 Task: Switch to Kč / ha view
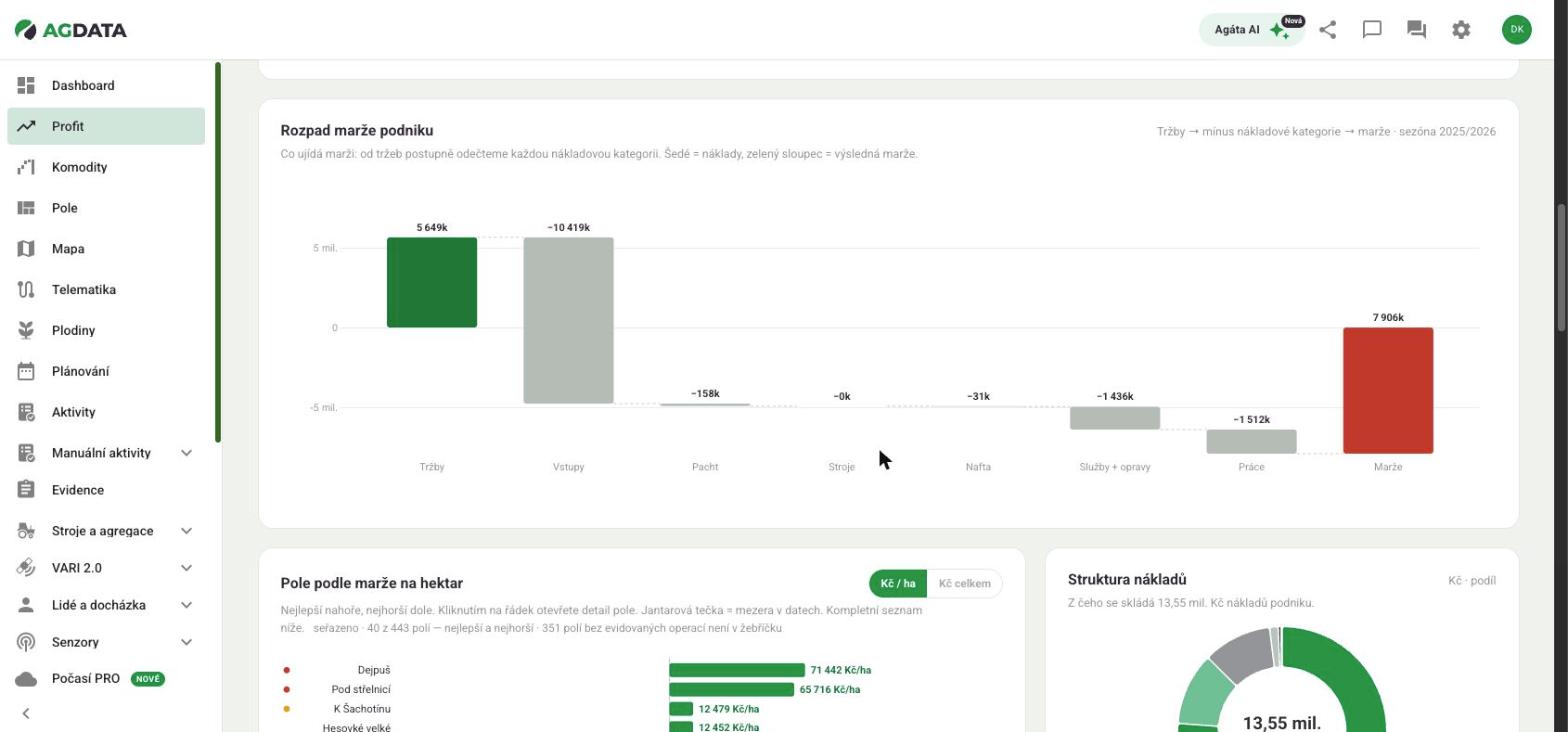(898, 584)
